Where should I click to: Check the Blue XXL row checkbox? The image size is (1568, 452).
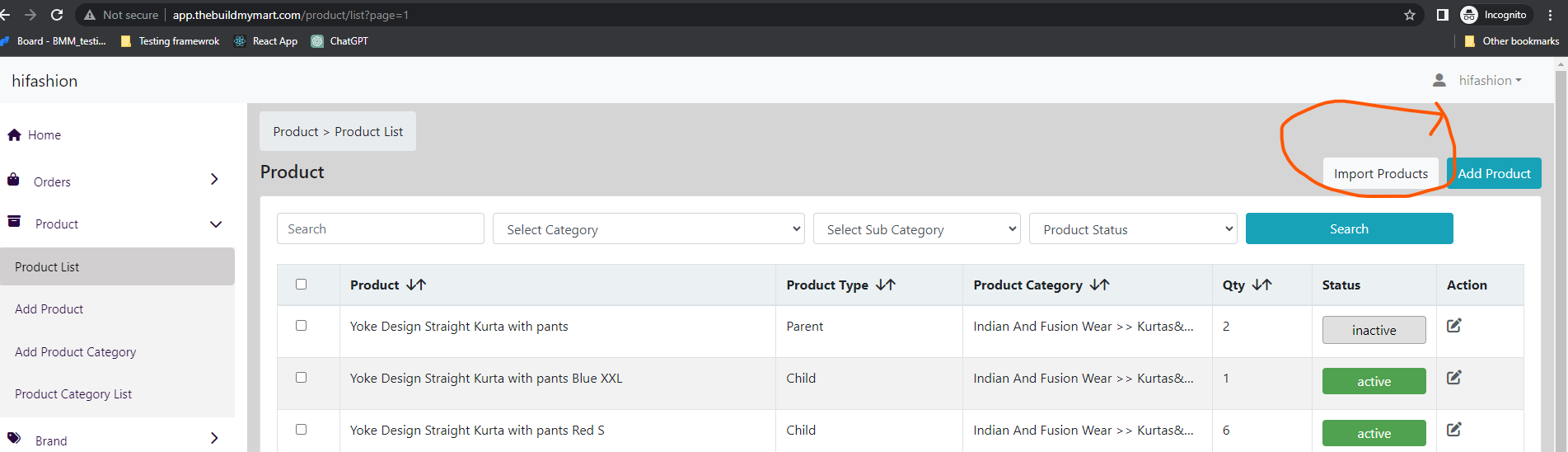(301, 377)
